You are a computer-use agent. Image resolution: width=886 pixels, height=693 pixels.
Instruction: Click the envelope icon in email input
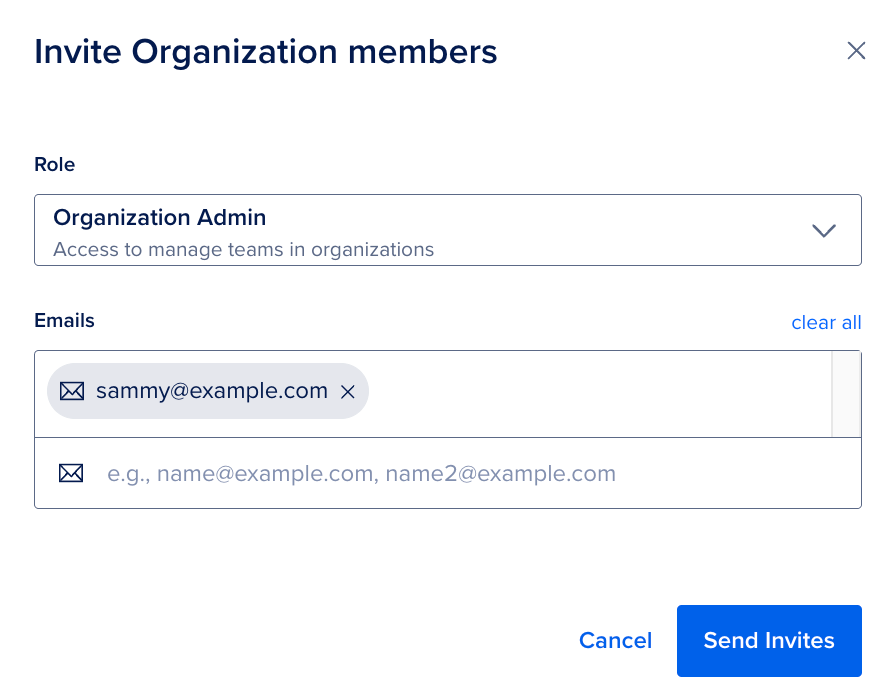tap(71, 473)
